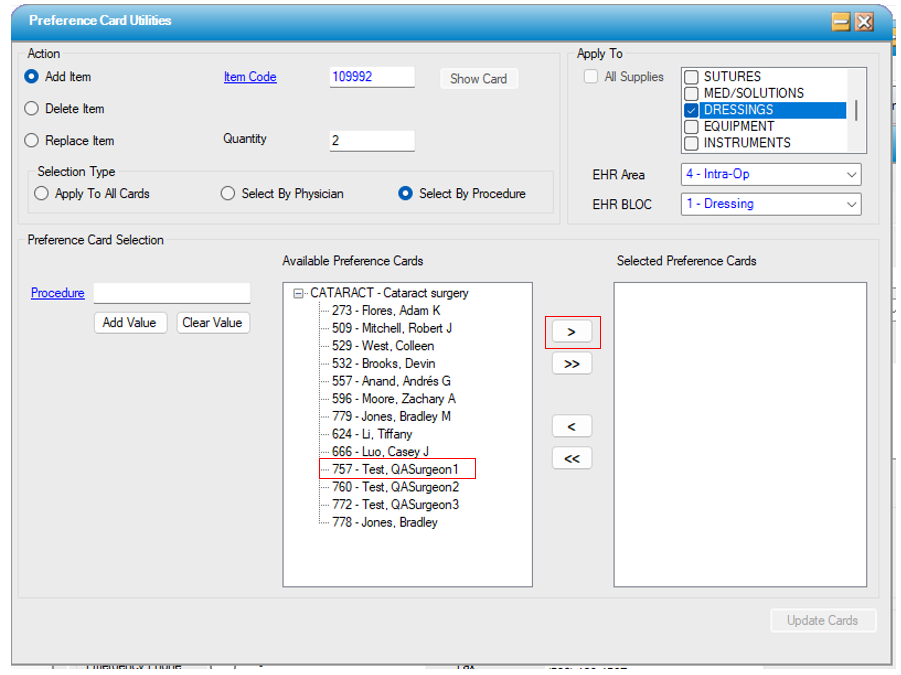
Task: Click the single left arrow remove button
Action: click(571, 426)
